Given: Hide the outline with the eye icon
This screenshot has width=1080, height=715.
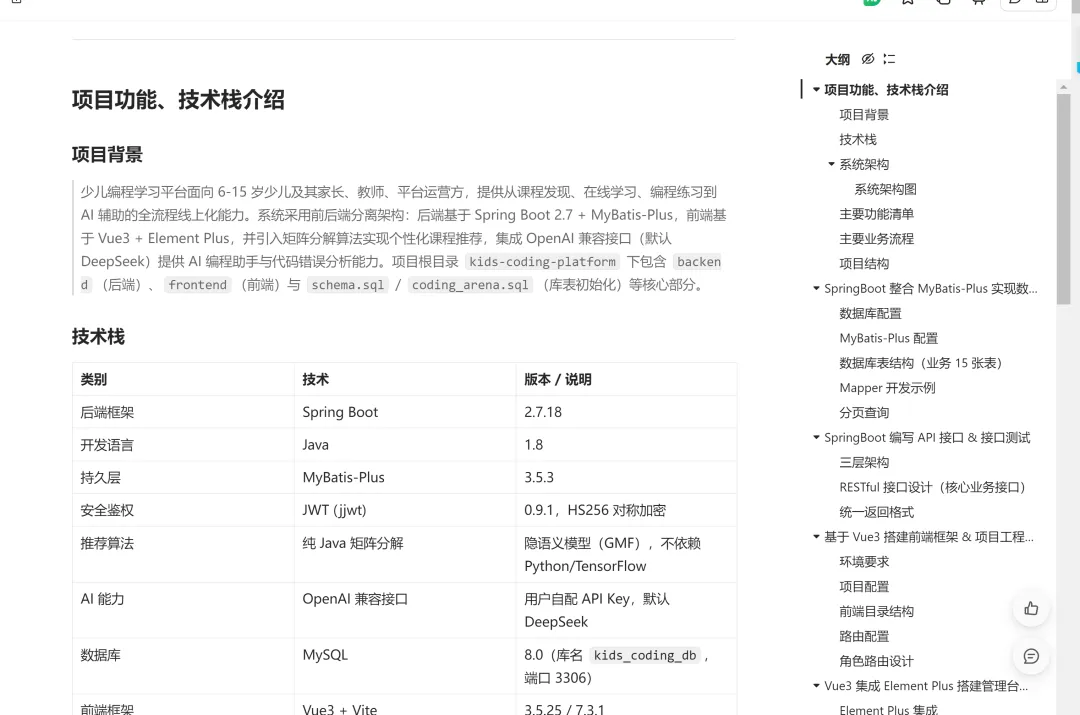Looking at the screenshot, I should [868, 59].
